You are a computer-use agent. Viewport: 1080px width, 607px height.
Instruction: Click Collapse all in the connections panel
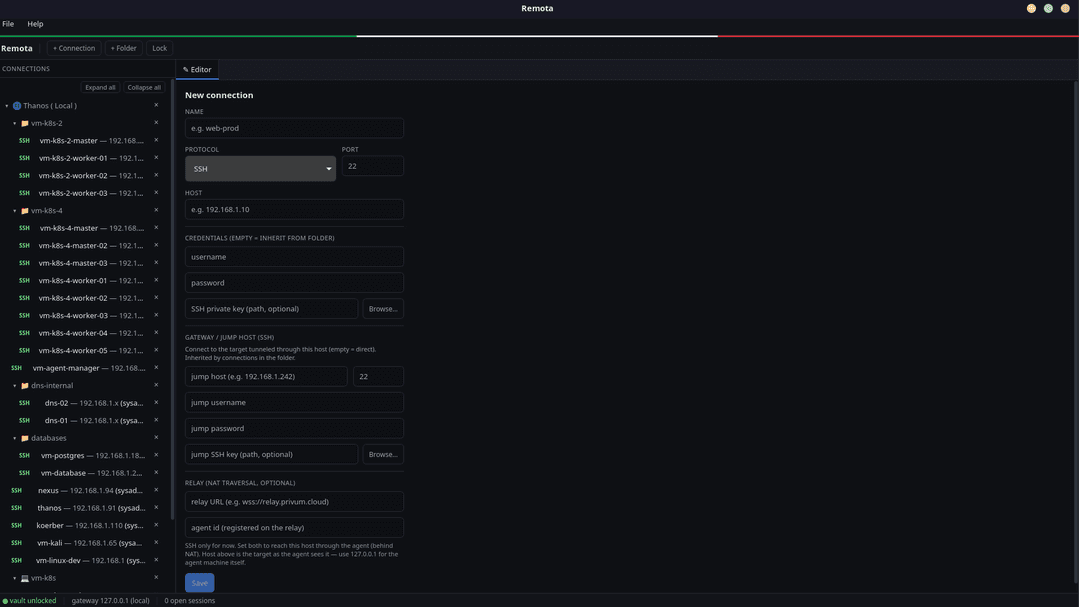click(x=144, y=88)
